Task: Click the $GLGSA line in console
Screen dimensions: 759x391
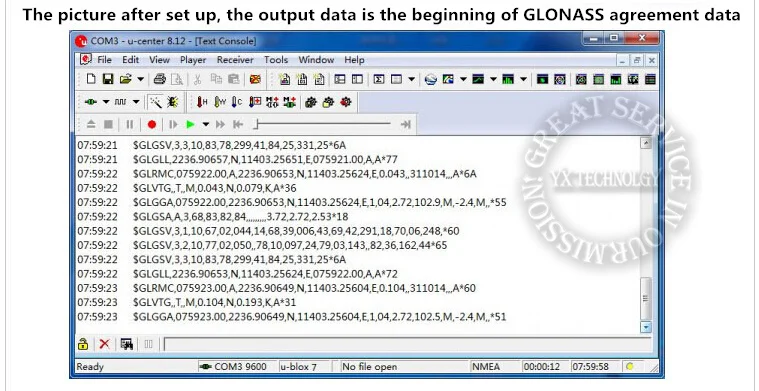Action: pyautogui.click(x=241, y=217)
